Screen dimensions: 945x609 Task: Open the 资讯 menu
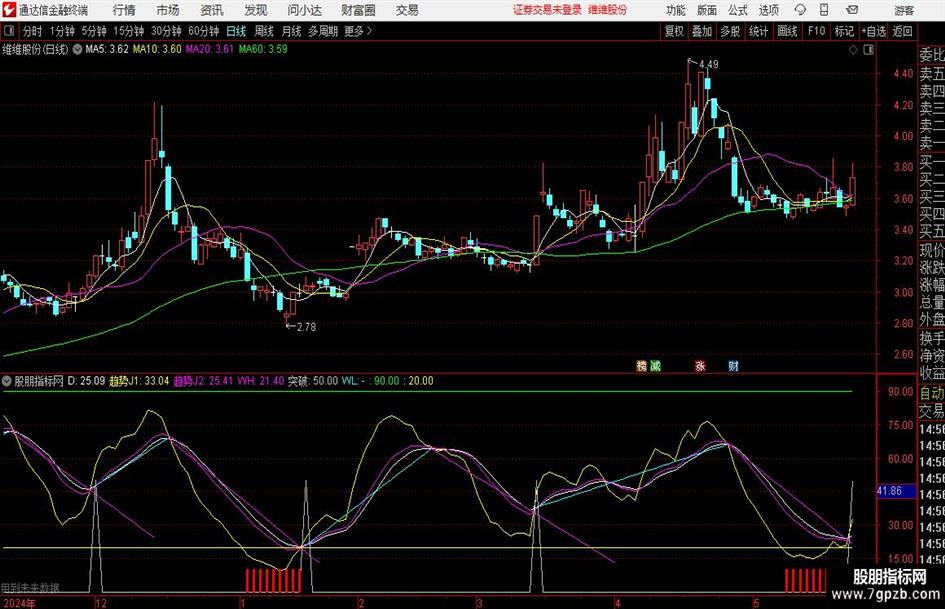point(212,10)
